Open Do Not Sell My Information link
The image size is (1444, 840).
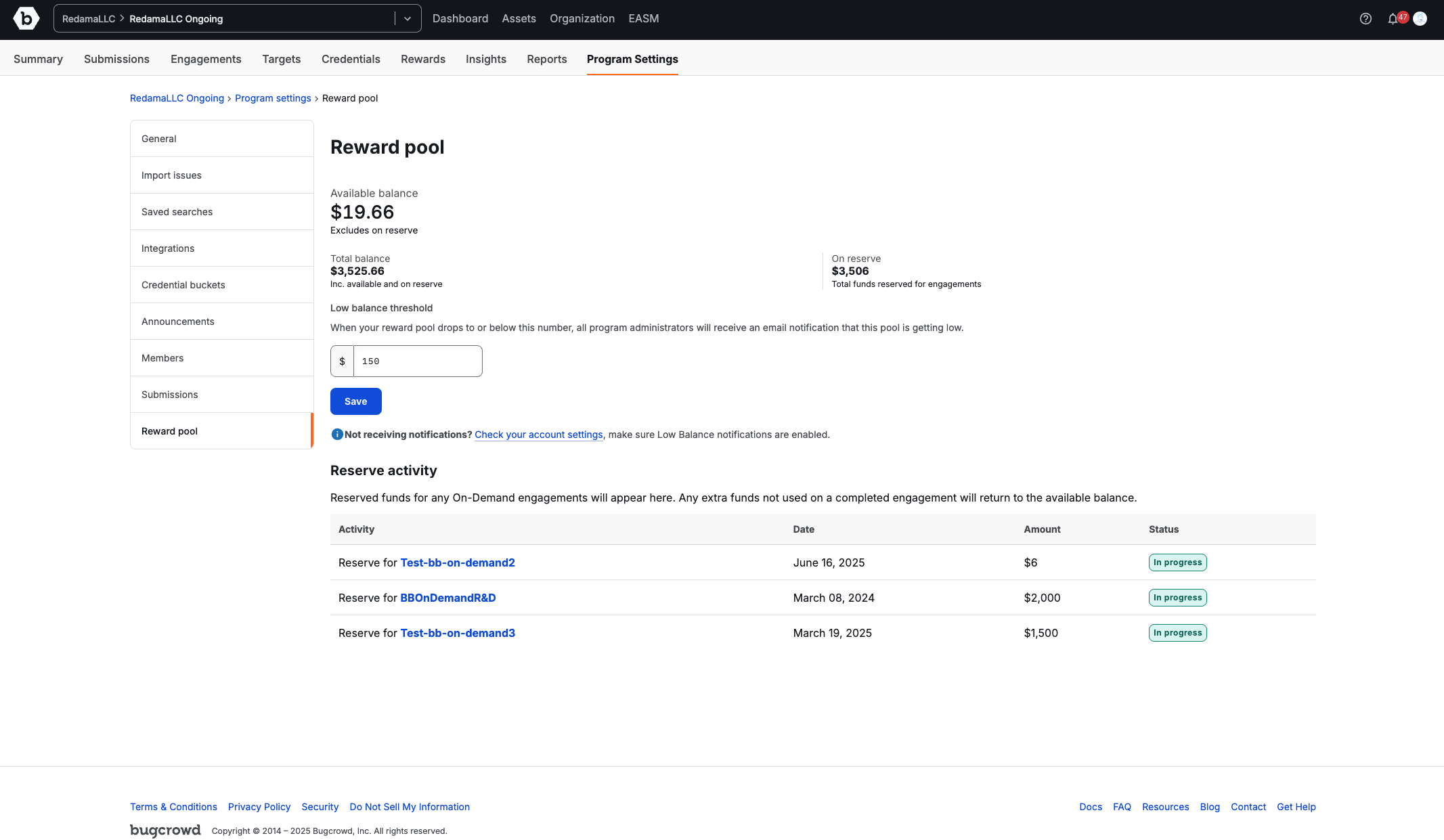click(x=410, y=807)
